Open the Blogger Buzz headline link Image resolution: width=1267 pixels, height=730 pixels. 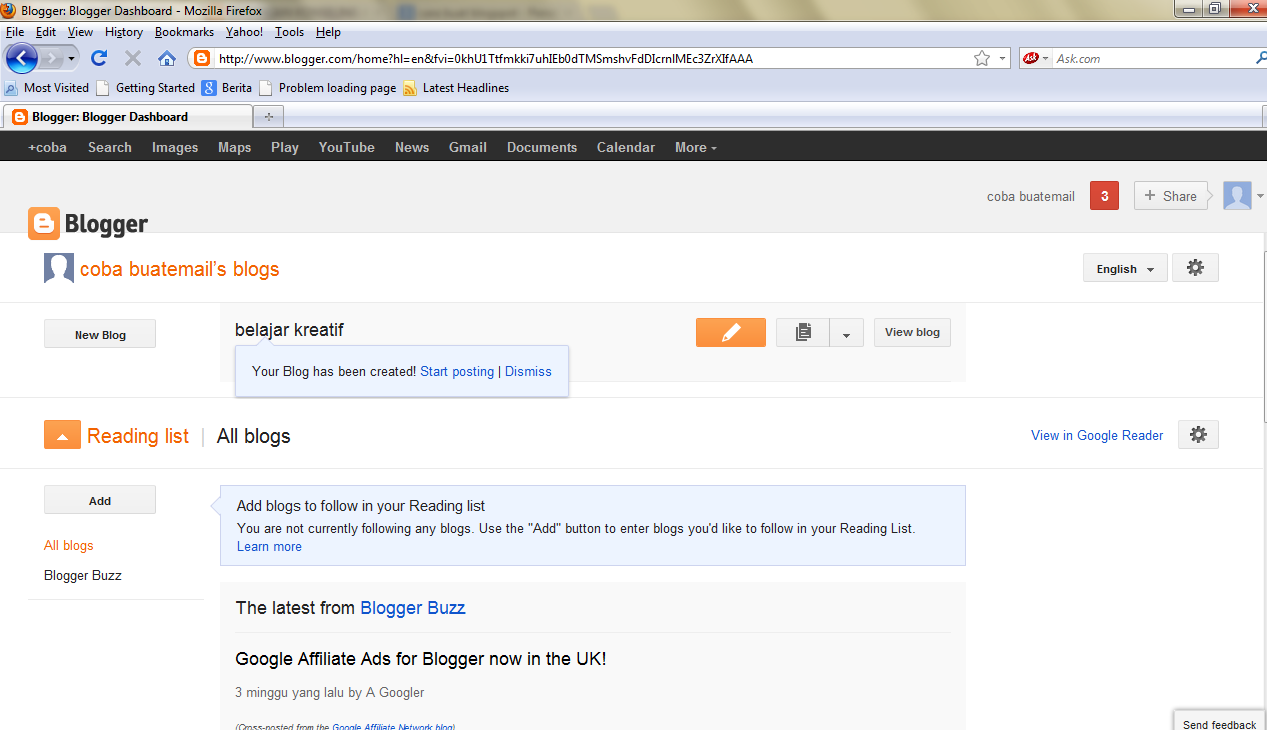tap(412, 607)
